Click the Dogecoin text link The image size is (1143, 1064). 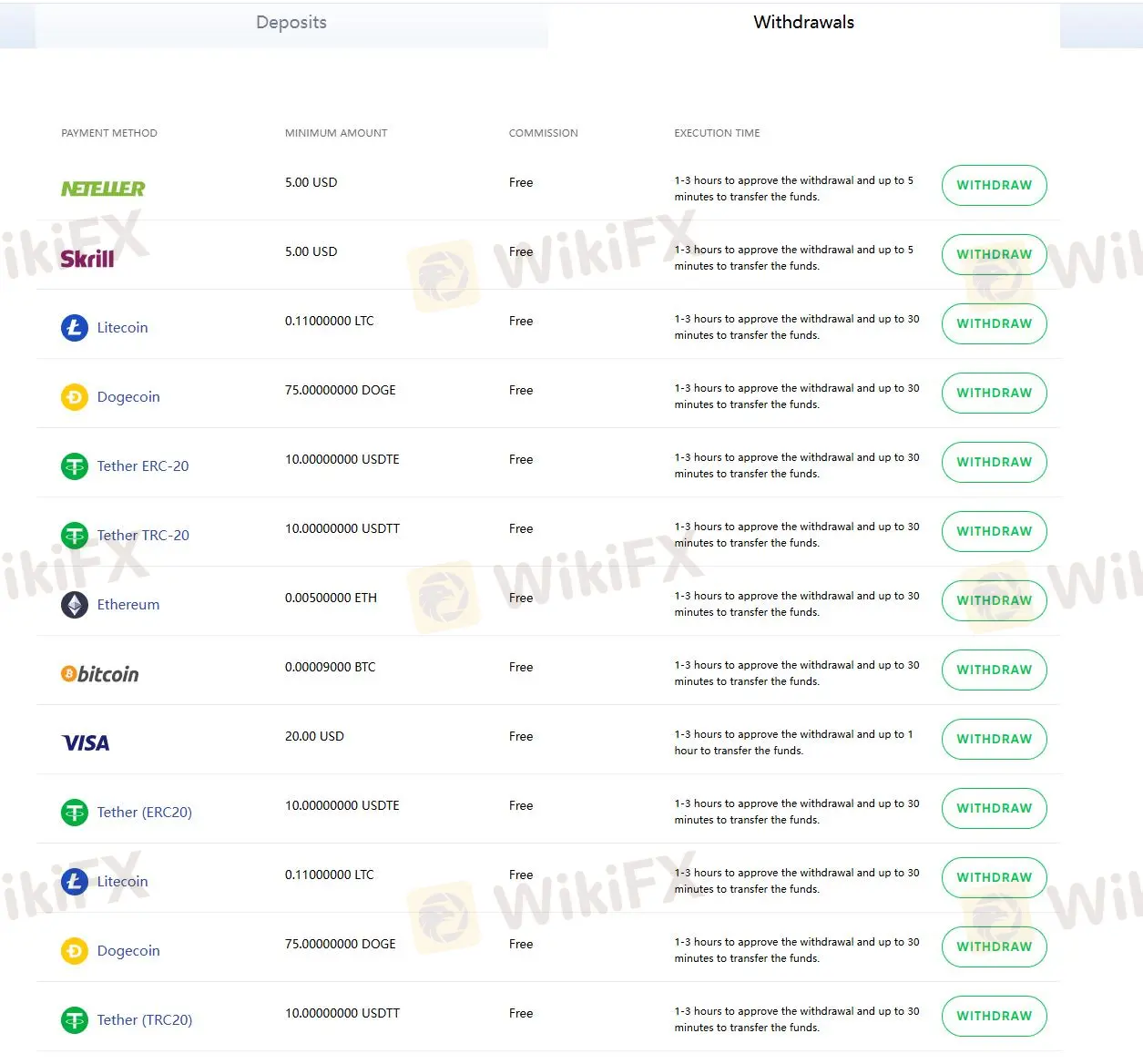point(128,396)
